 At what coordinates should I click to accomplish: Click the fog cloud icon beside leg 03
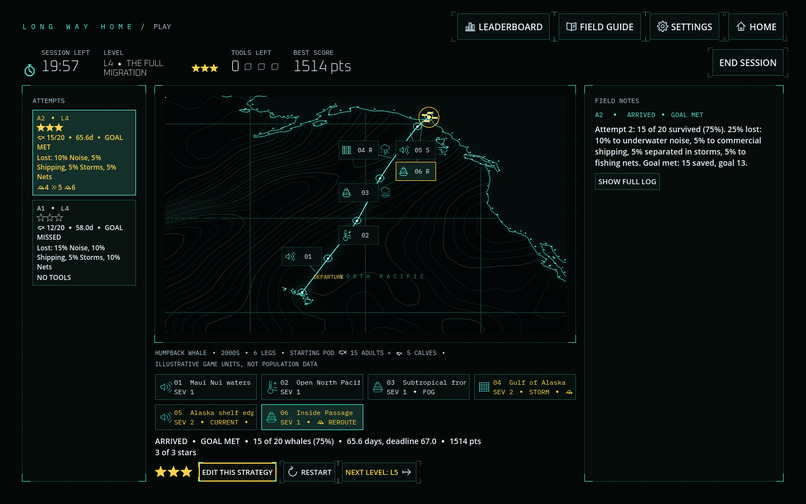tap(385, 192)
